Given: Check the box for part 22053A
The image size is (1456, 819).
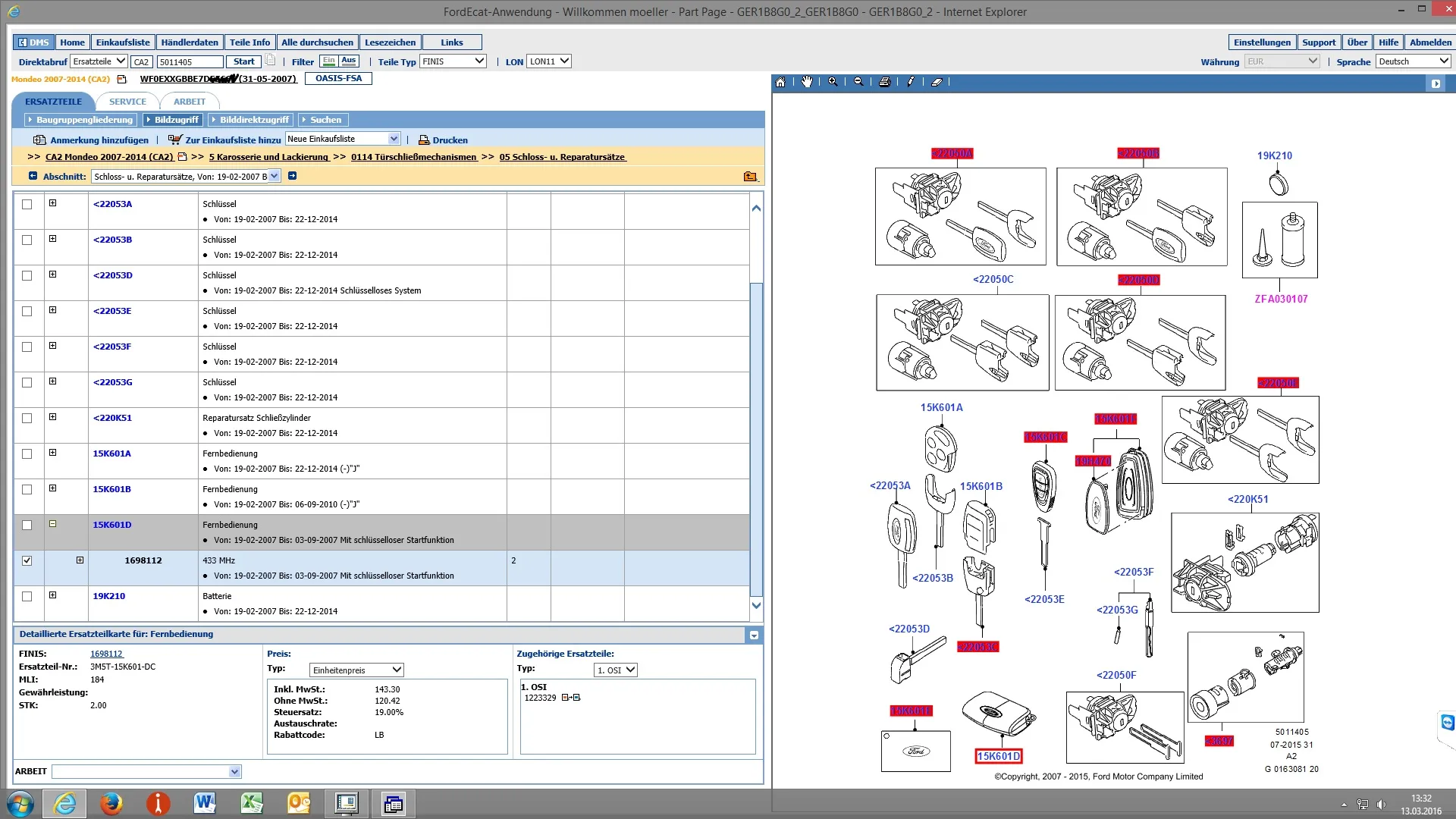Looking at the screenshot, I should [27, 204].
